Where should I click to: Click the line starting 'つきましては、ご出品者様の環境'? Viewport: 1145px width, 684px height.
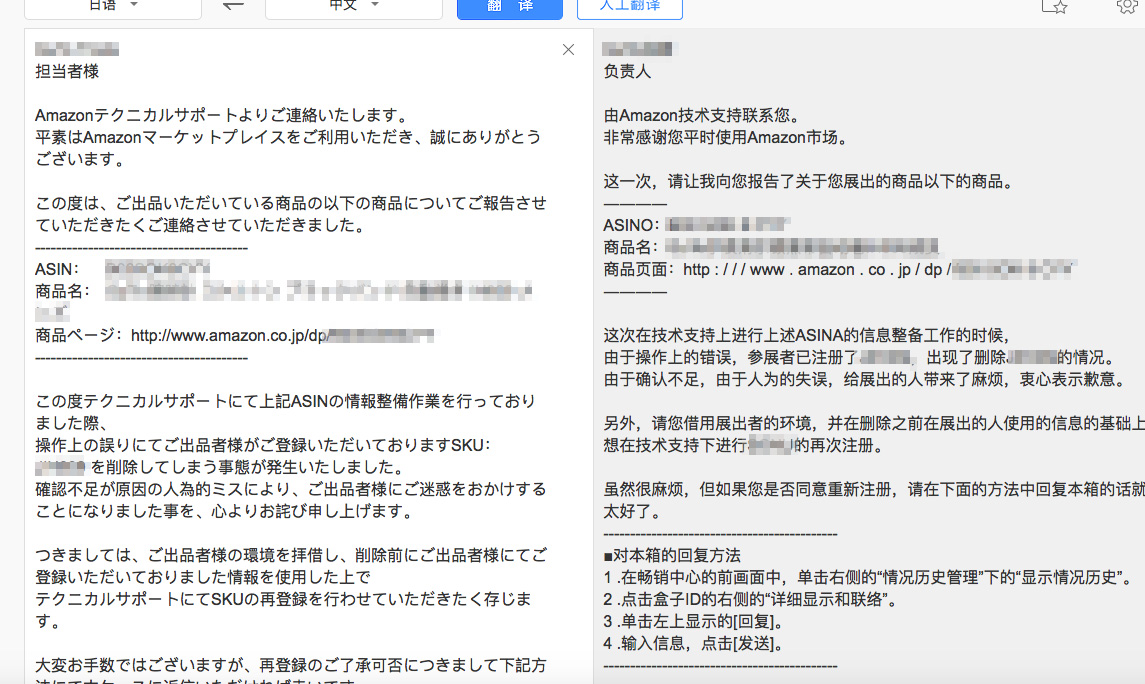coord(291,556)
